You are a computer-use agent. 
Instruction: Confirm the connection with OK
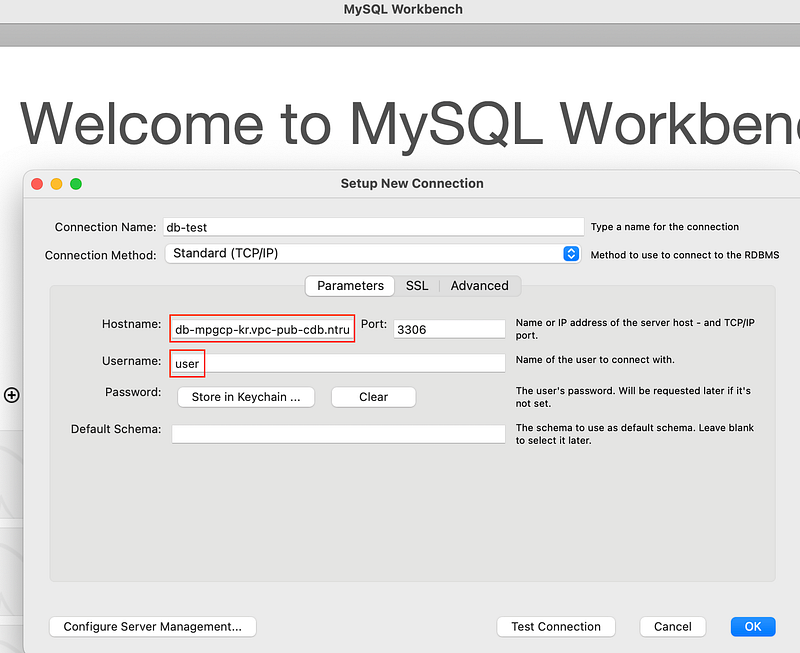(753, 626)
